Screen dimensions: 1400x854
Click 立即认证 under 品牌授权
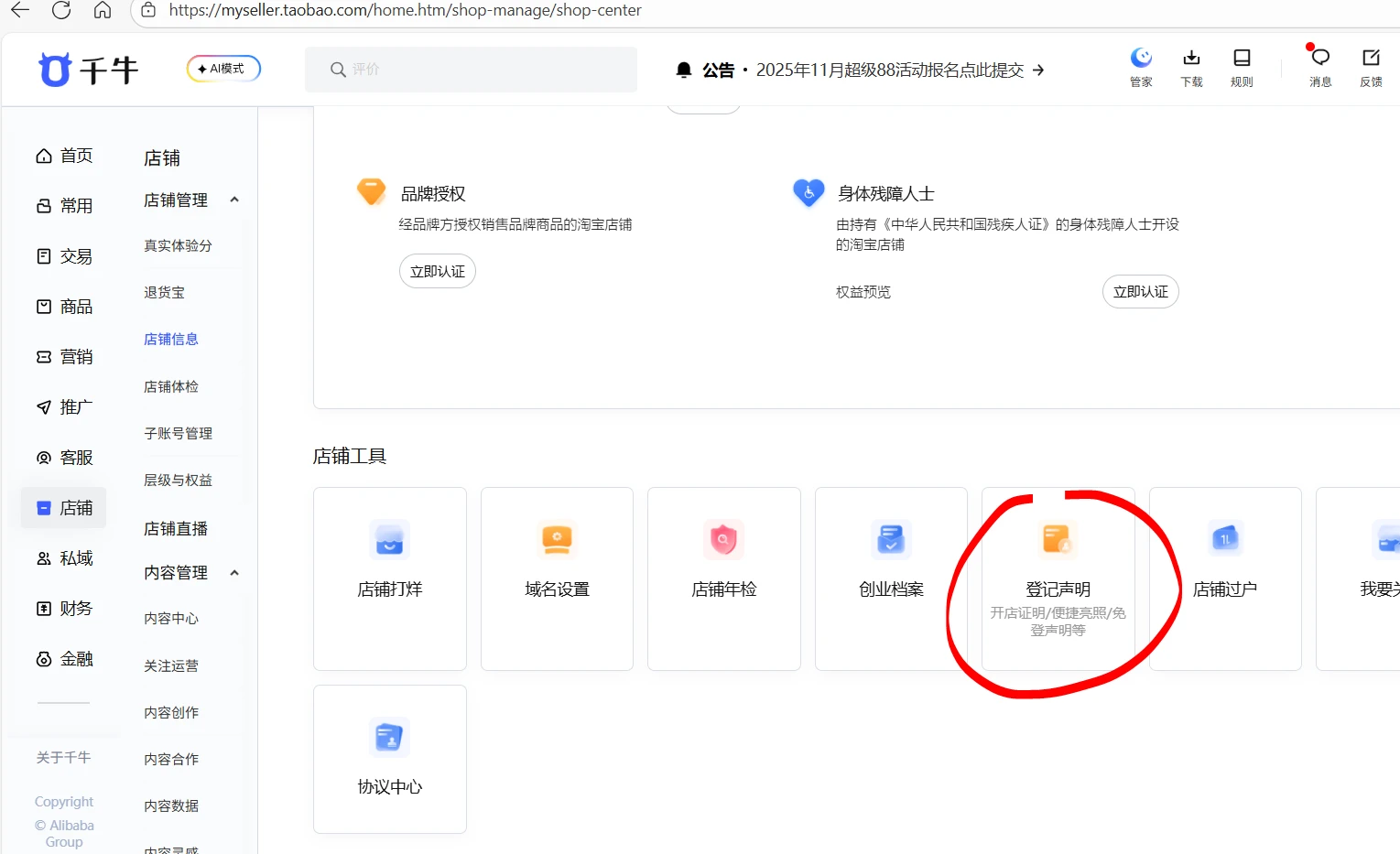click(x=437, y=271)
